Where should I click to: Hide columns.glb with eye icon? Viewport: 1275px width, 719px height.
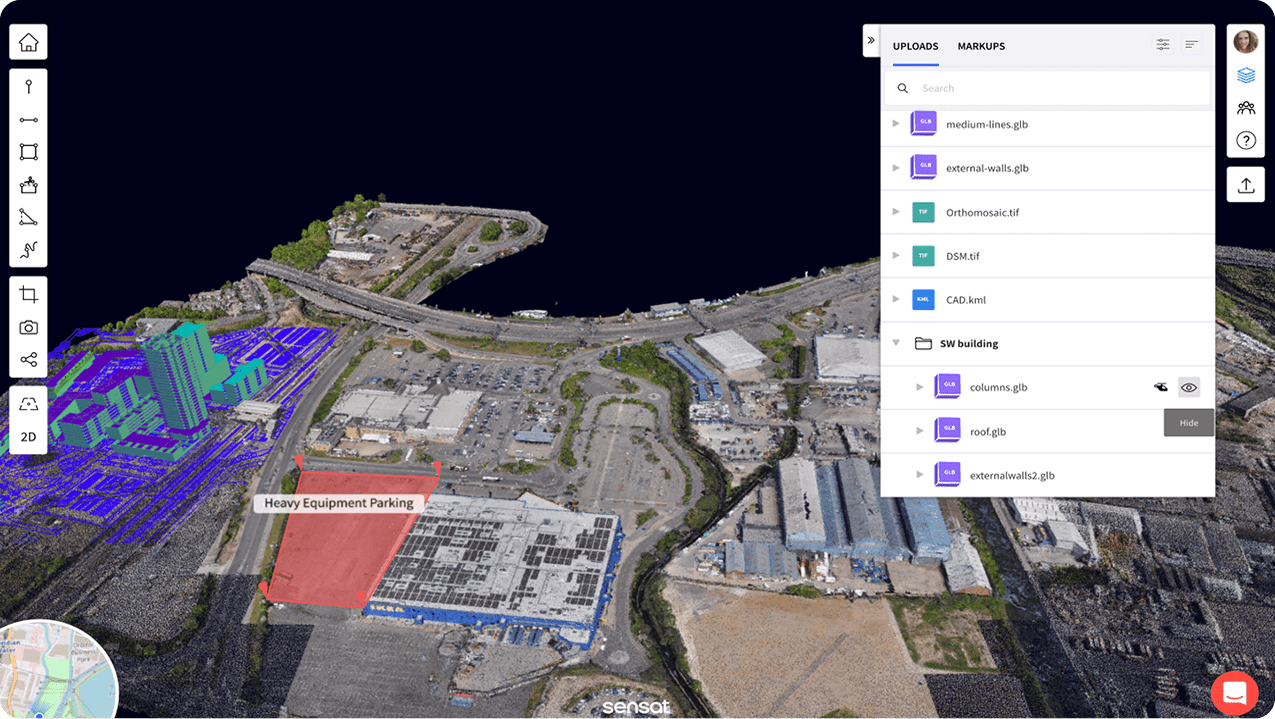click(x=1189, y=387)
